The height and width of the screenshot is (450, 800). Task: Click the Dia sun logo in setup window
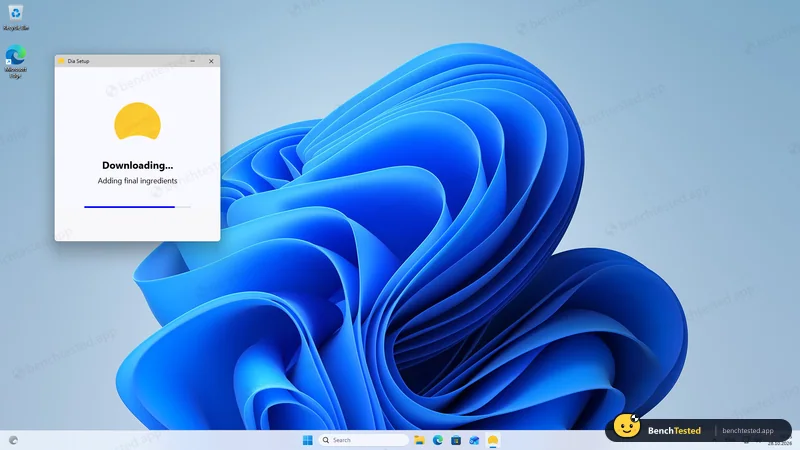click(137, 121)
